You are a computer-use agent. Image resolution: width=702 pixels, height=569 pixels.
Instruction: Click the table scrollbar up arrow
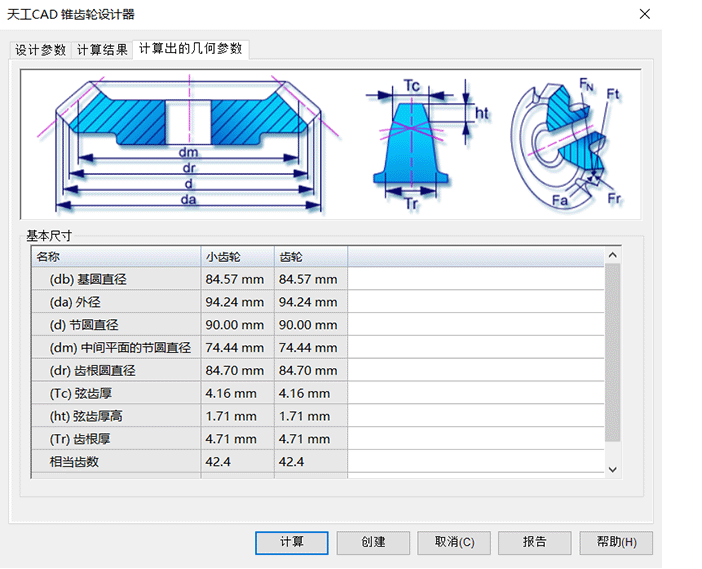coord(612,255)
